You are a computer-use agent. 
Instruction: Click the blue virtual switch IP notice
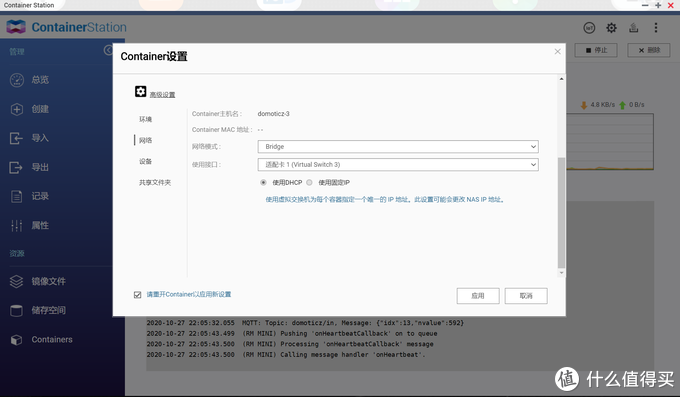tap(385, 200)
